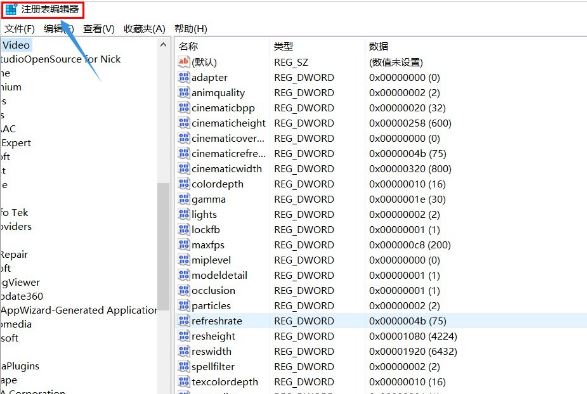Select the Video key in the tree

pyautogui.click(x=16, y=45)
